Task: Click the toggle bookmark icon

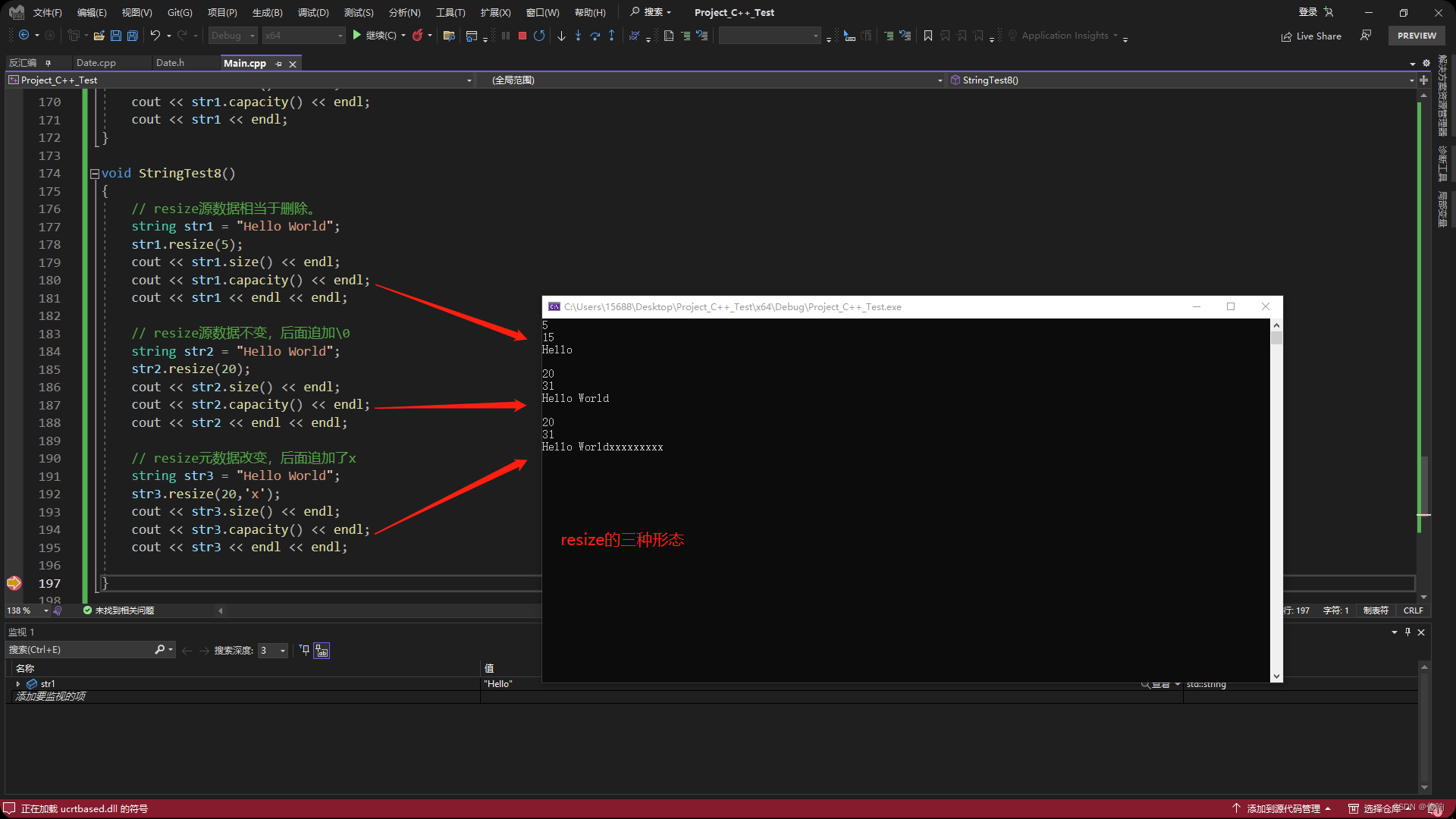Action: 928,36
